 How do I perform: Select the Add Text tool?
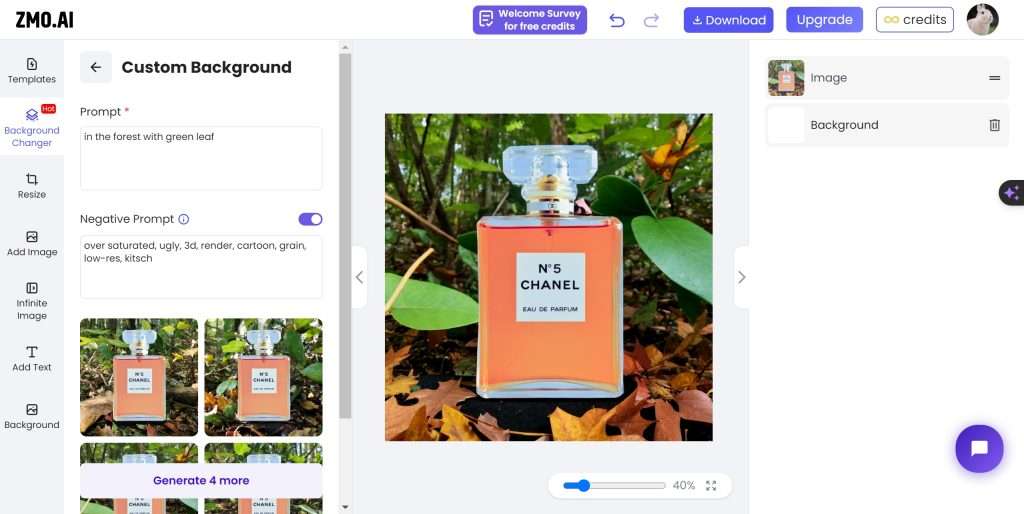click(31, 359)
